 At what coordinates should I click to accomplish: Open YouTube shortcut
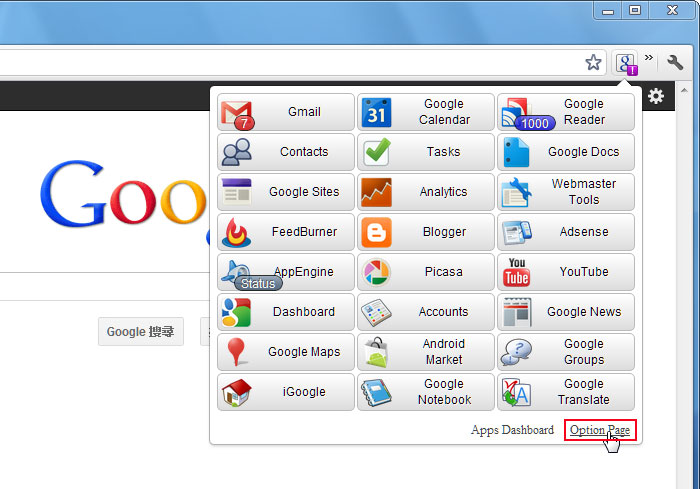pos(566,272)
